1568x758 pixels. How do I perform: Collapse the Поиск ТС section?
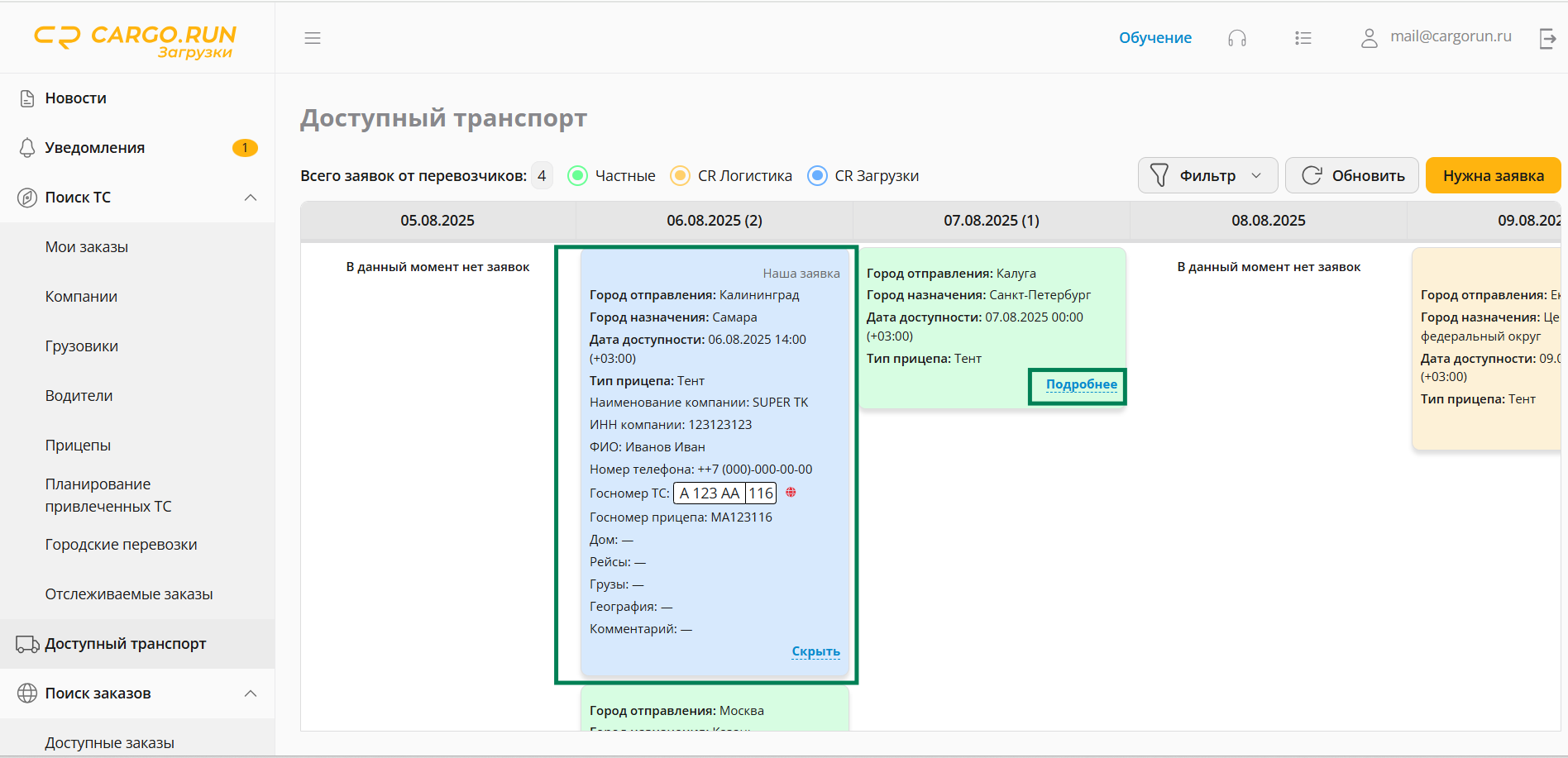(x=251, y=198)
